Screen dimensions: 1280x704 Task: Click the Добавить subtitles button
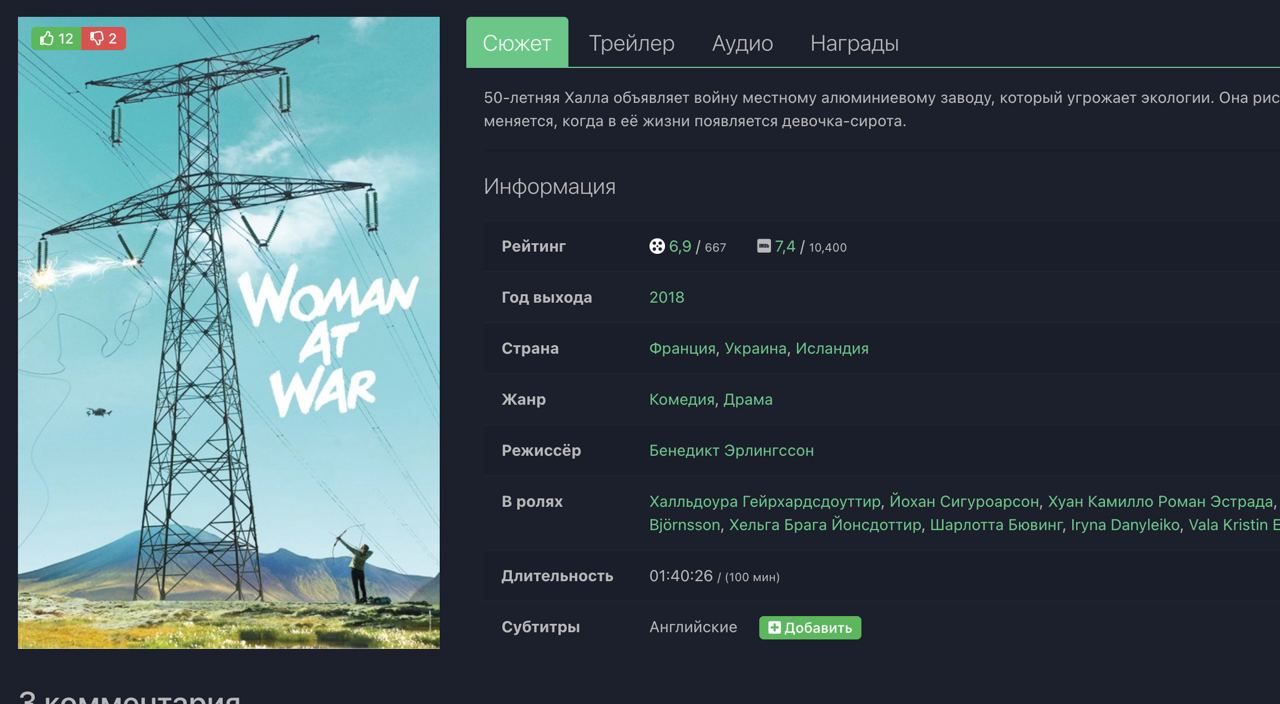[810, 628]
